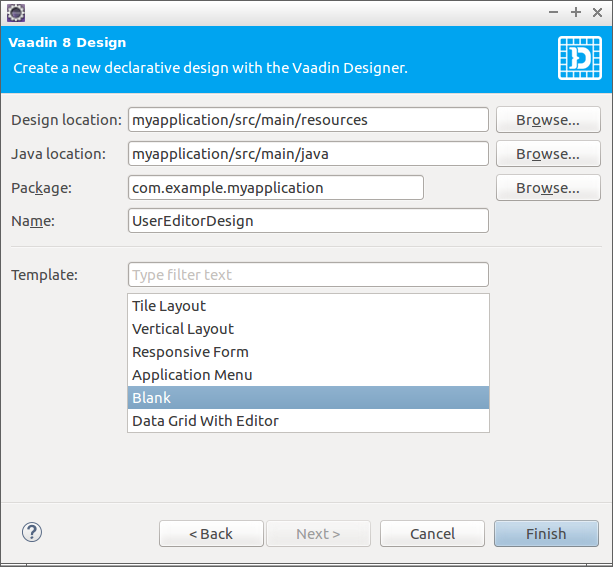Browse for the Package

[547, 188]
